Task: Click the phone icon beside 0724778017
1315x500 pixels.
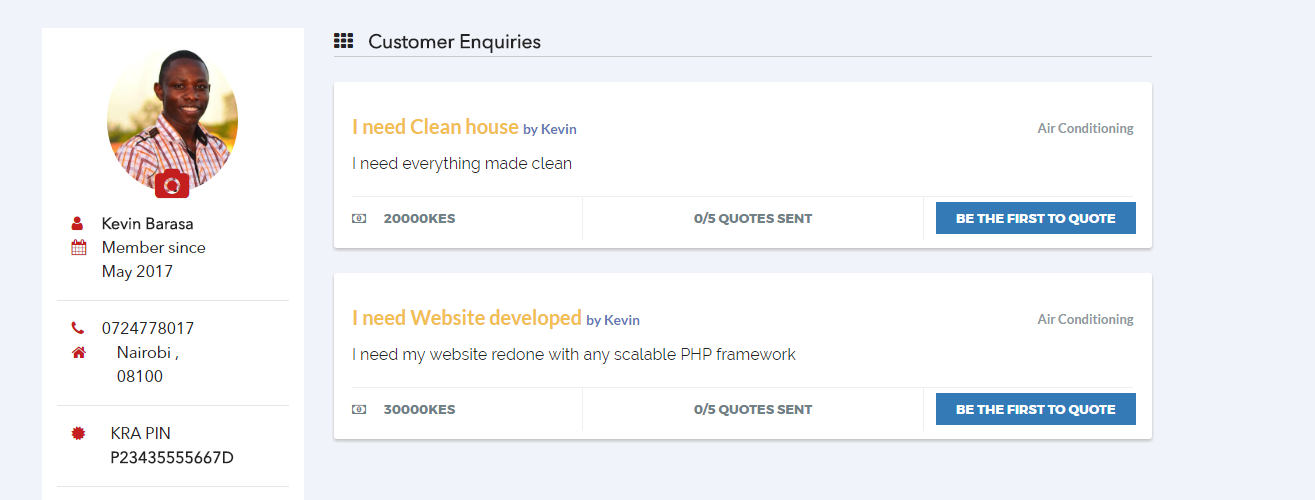Action: click(x=78, y=328)
